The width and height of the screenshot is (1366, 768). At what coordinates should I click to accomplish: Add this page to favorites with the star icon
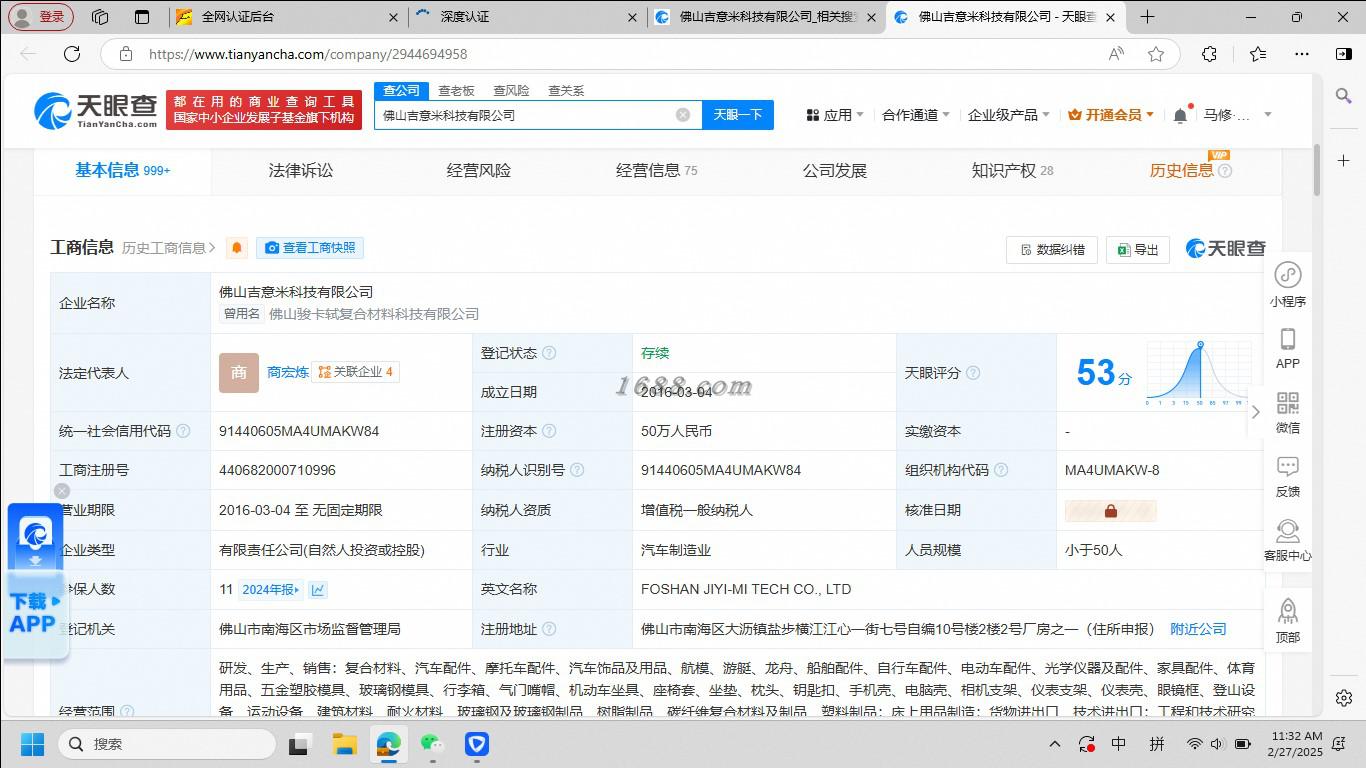point(1156,54)
